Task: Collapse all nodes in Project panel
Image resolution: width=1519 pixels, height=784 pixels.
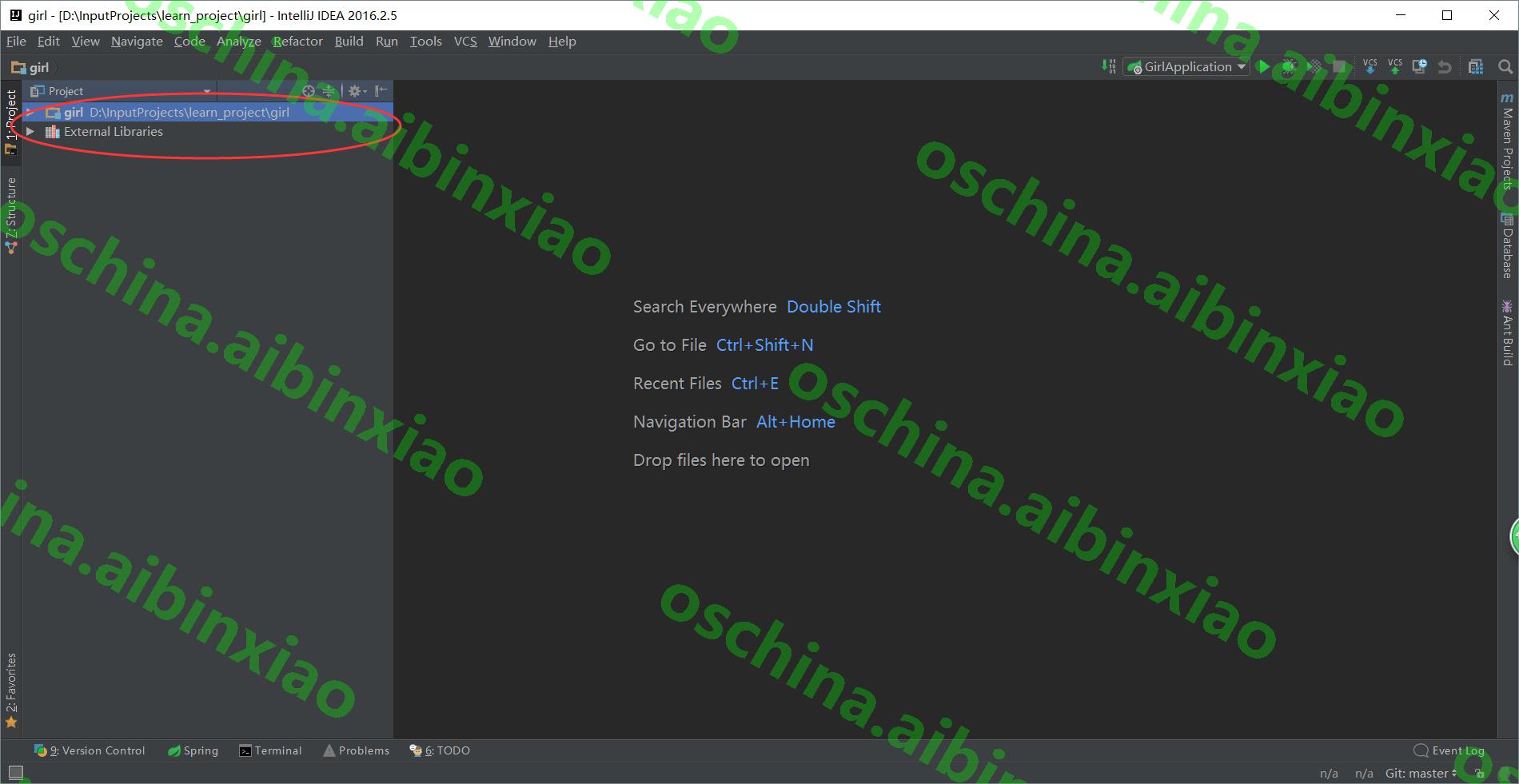Action: click(x=329, y=91)
